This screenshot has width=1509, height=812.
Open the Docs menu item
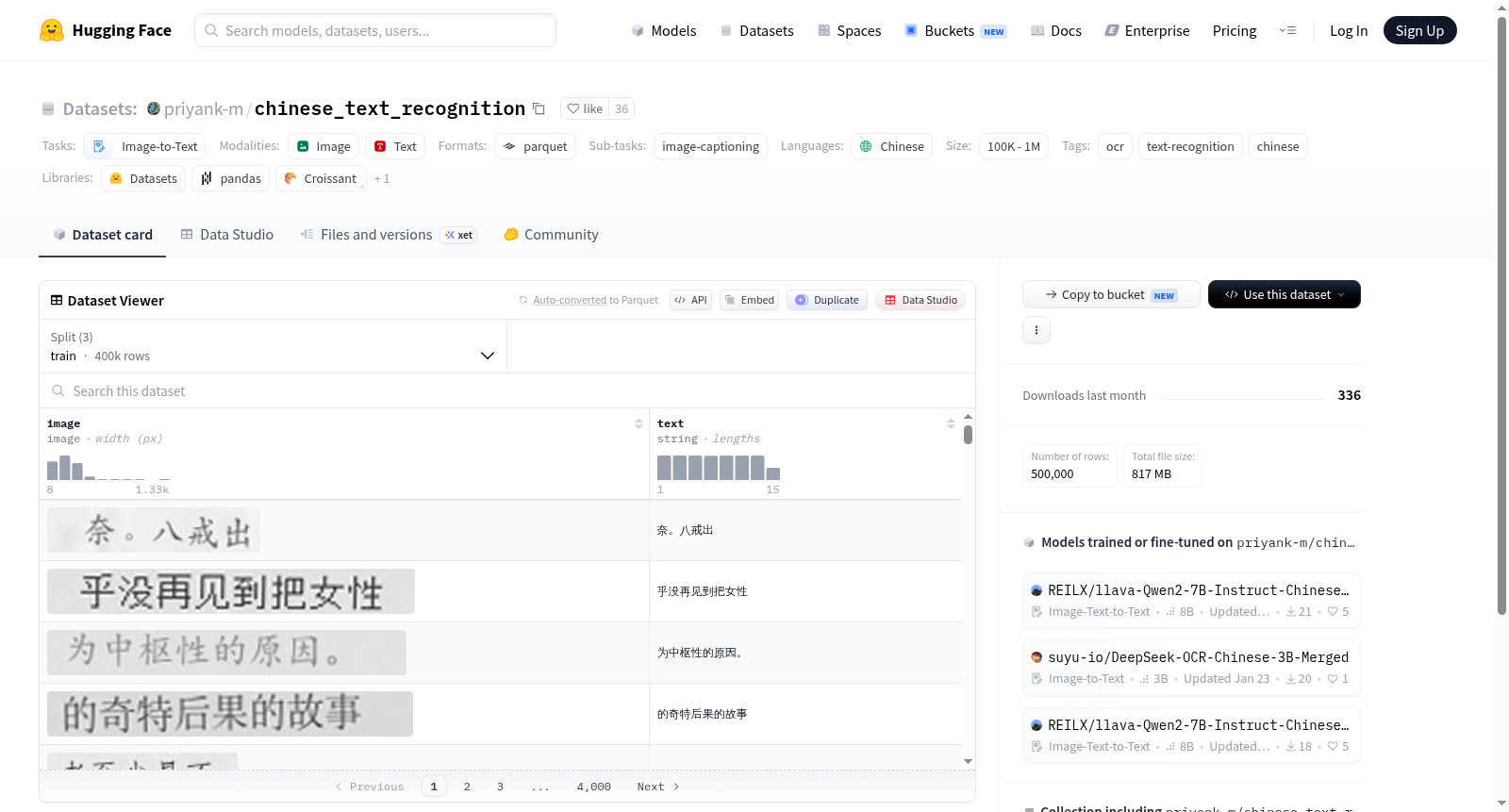point(1055,30)
